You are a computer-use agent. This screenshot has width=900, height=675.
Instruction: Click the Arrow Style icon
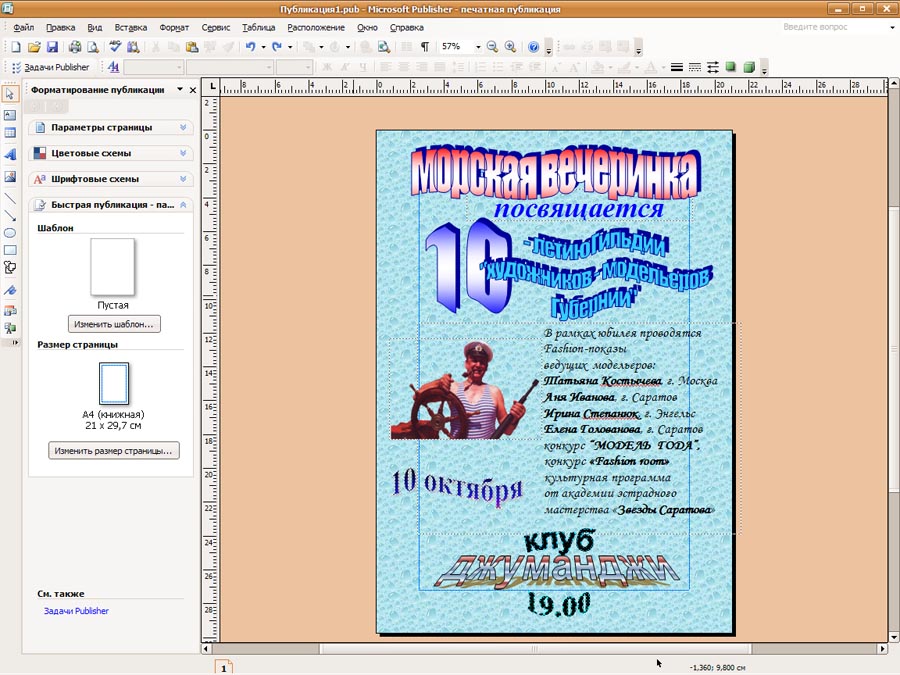tap(712, 68)
